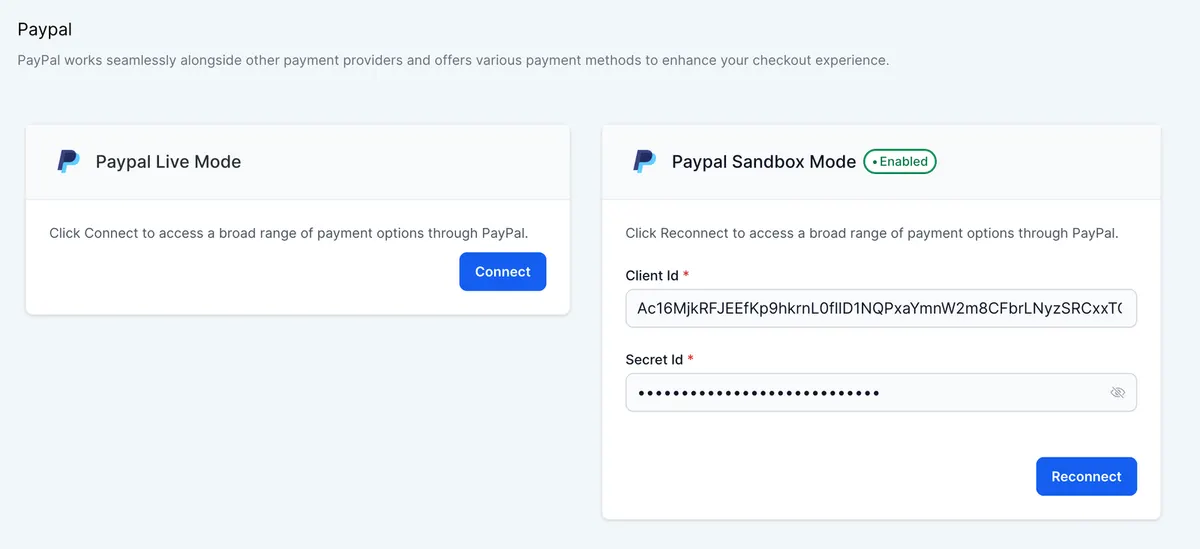Click the PayPal logo beside Live Mode
Image resolution: width=1200 pixels, height=549 pixels.
tap(68, 161)
